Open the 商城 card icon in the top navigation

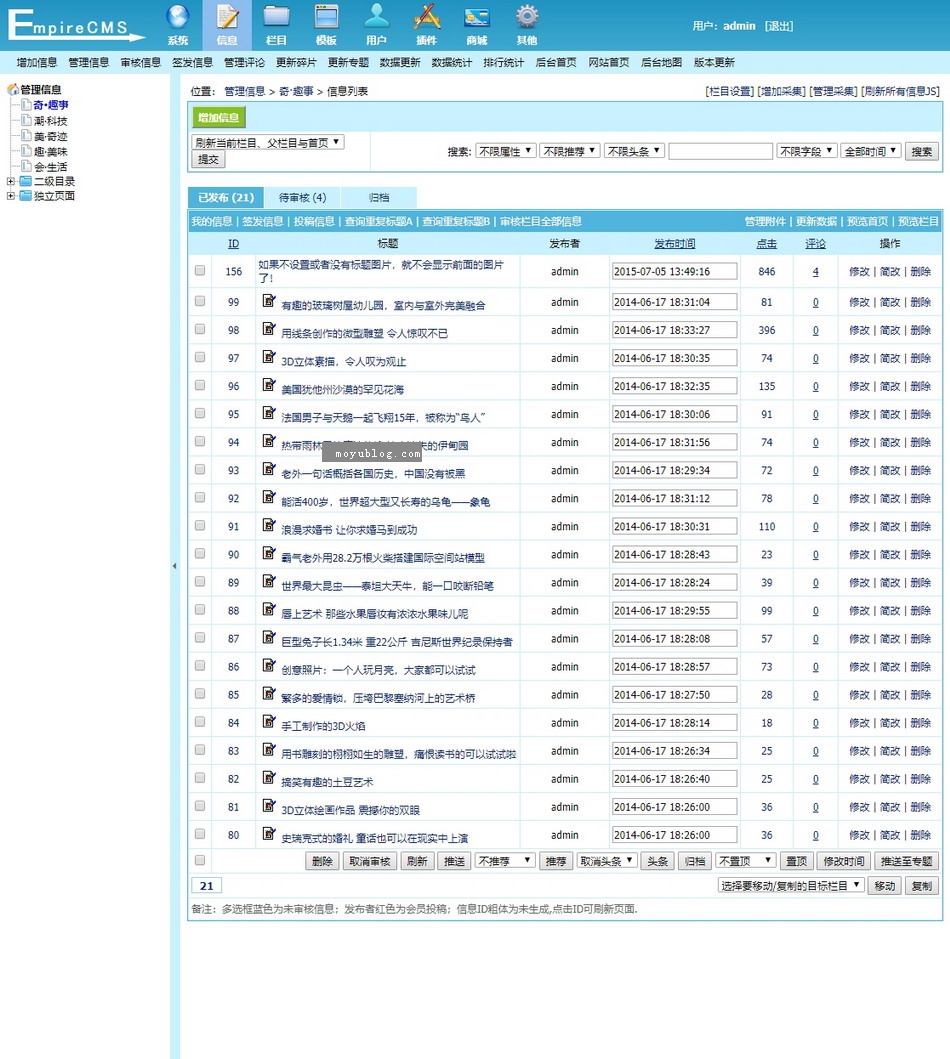pyautogui.click(x=477, y=17)
